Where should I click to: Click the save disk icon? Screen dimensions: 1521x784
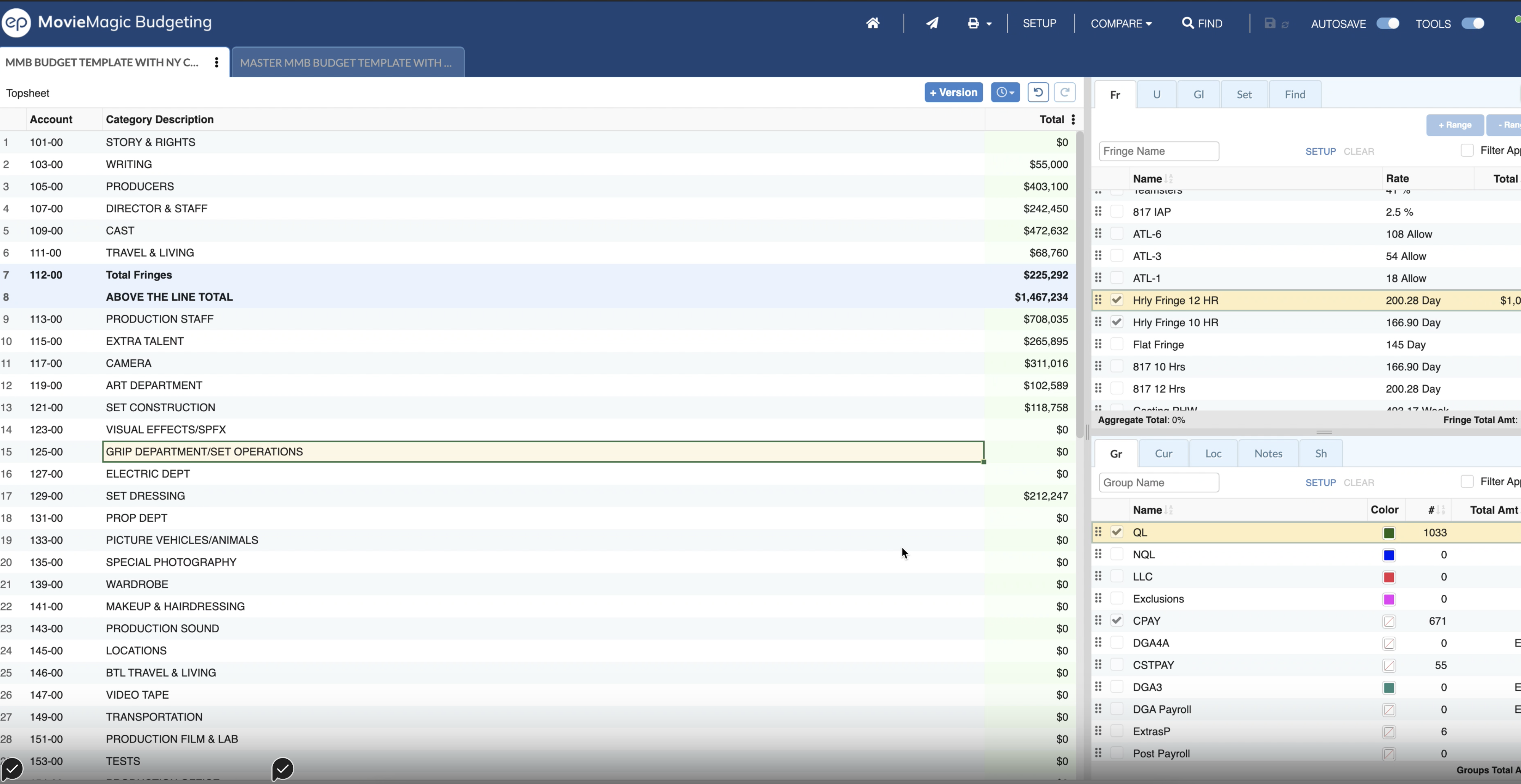pos(1269,23)
